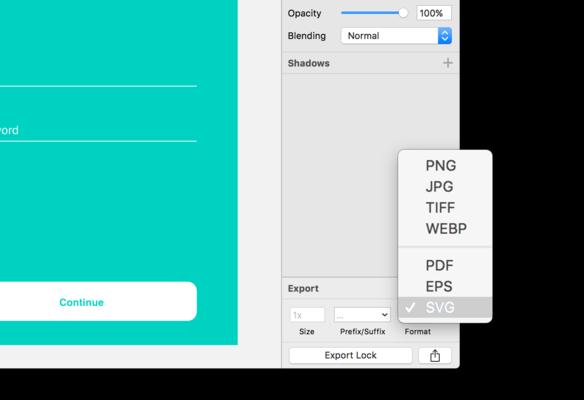This screenshot has width=584, height=400.
Task: Click the Opacity slider handle
Action: (x=403, y=13)
